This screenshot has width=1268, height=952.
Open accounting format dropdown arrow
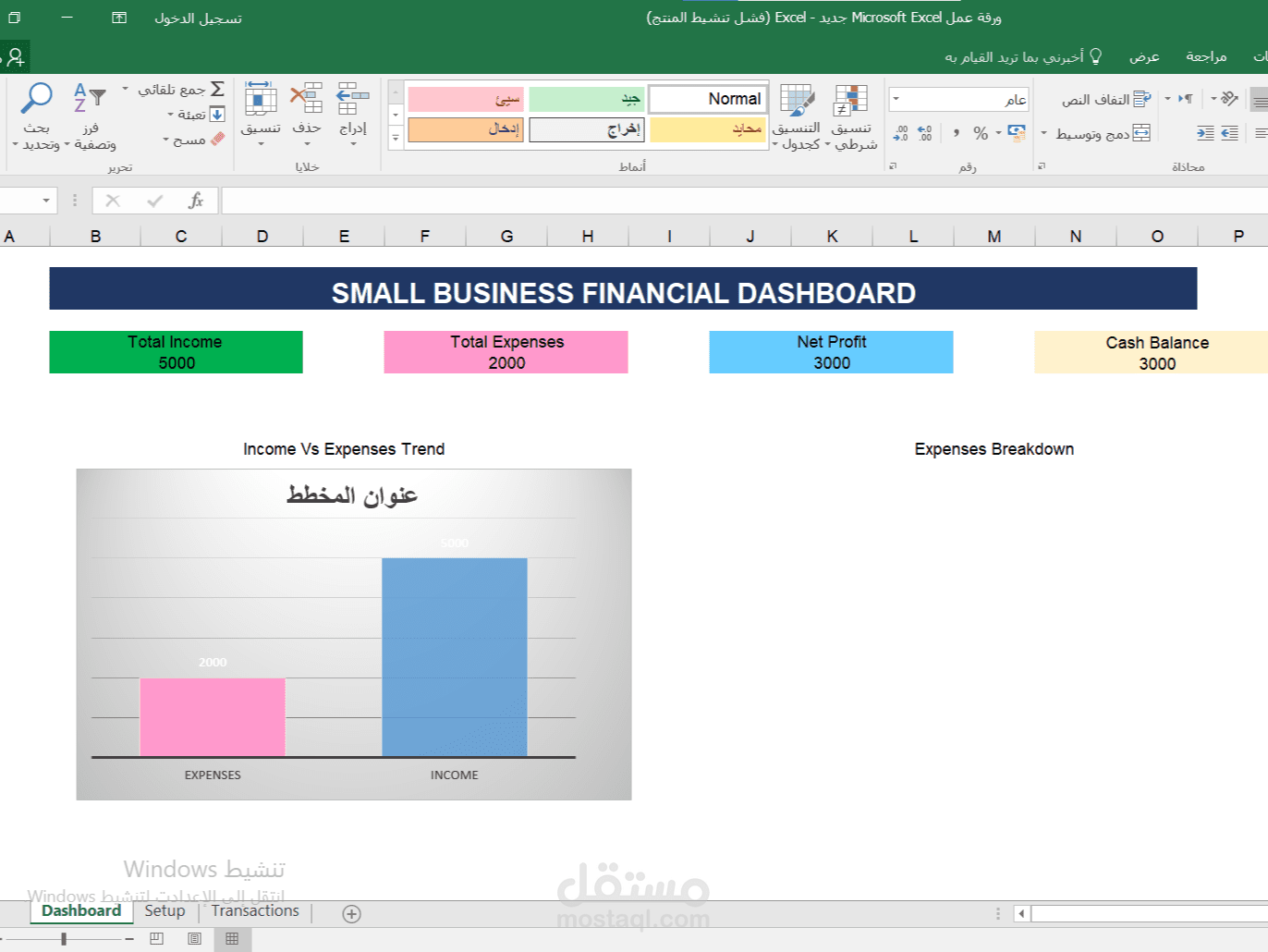point(999,133)
